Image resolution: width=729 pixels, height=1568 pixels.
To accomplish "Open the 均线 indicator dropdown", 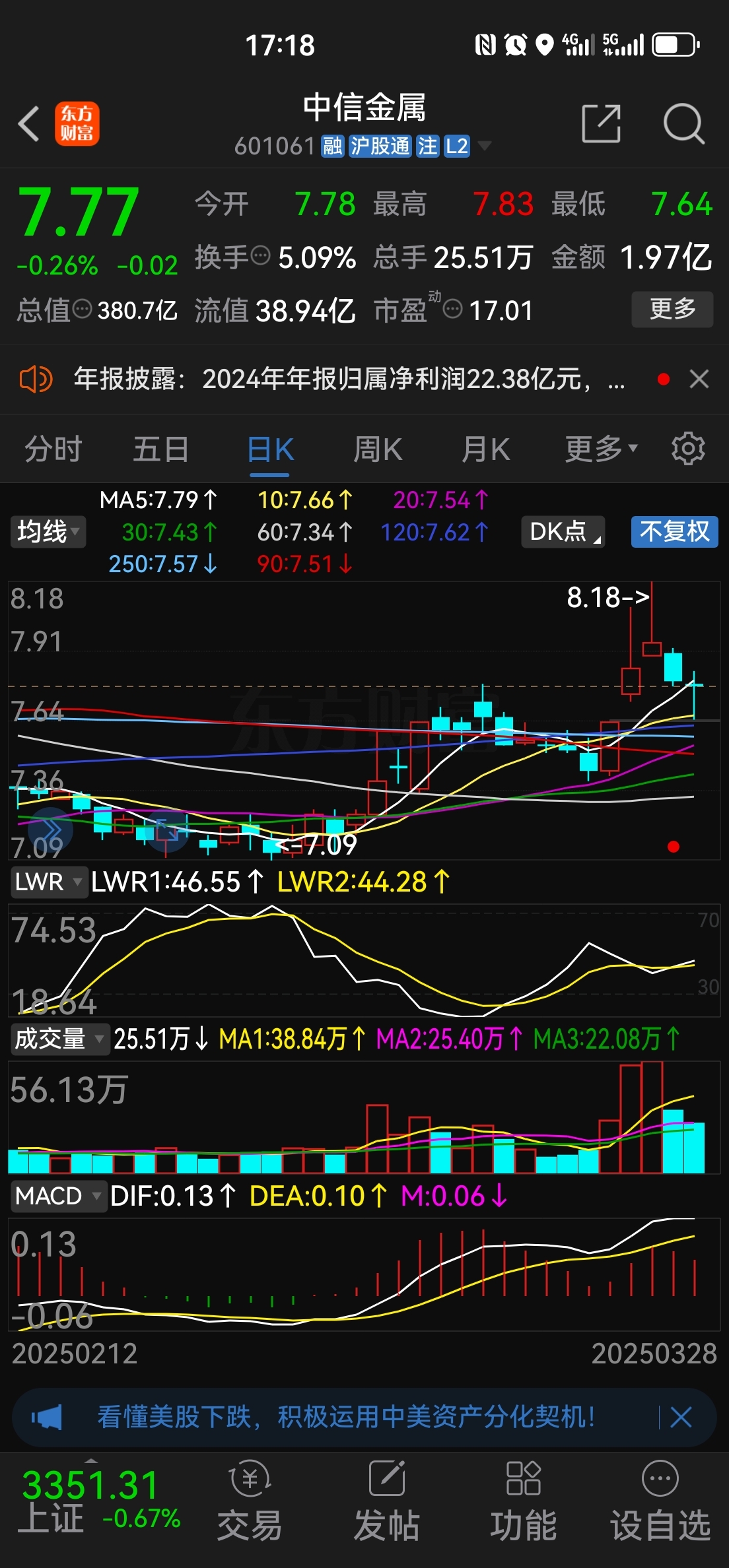I will [x=48, y=531].
